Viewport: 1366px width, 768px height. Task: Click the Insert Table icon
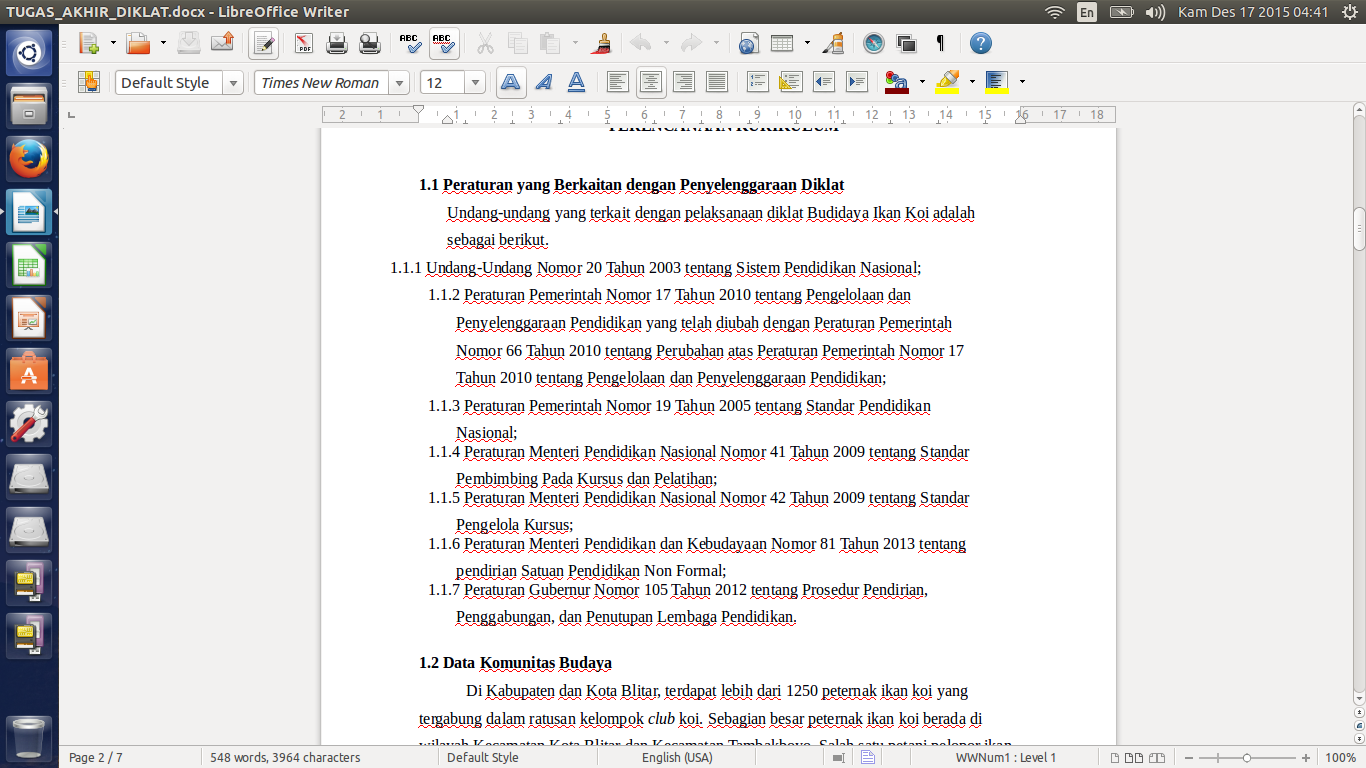pos(783,43)
